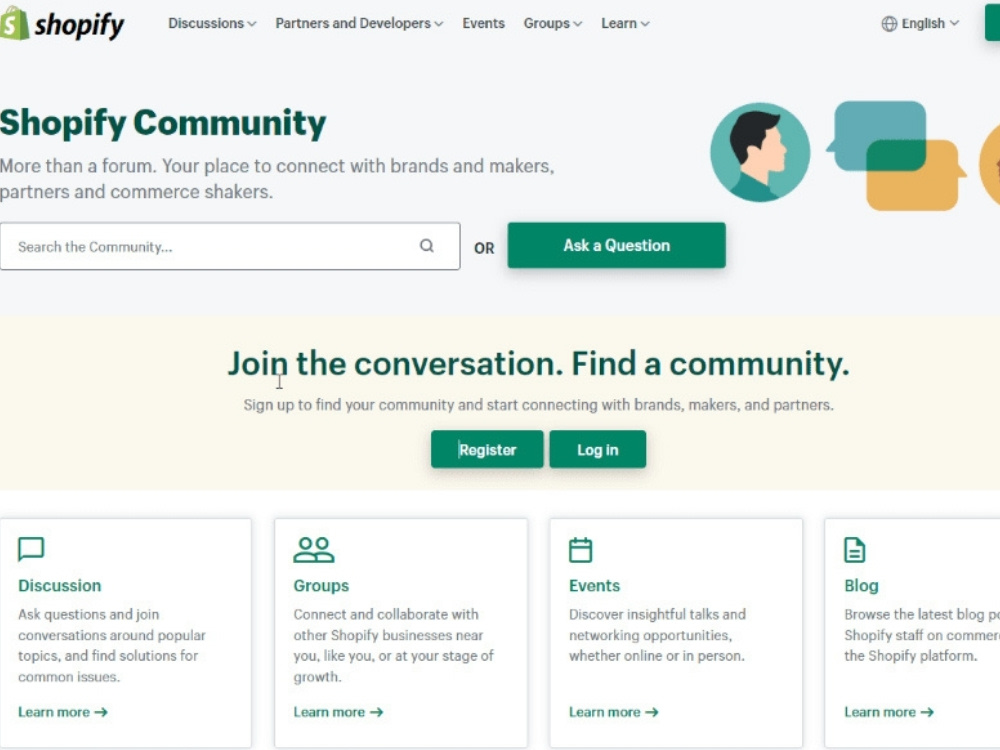Screen dimensions: 1000x750
Task: Expand Partners and Developers menu
Action: [359, 24]
